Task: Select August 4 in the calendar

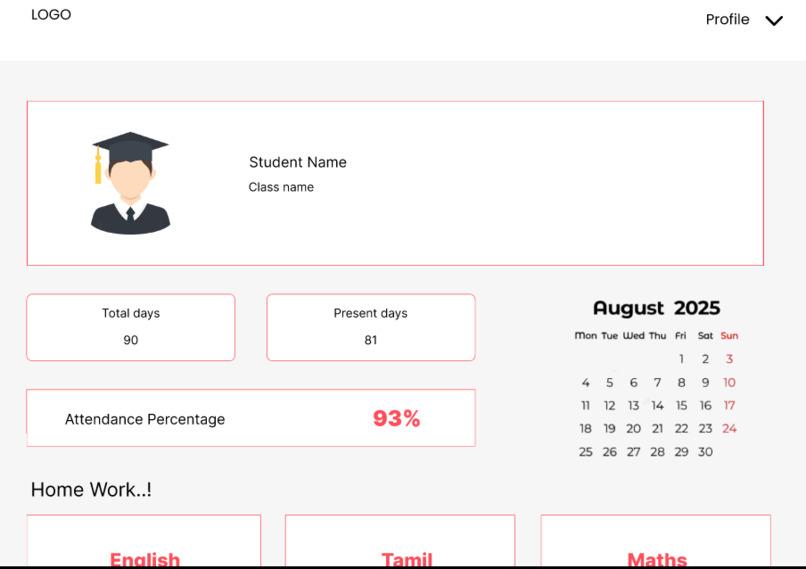Action: [x=585, y=382]
